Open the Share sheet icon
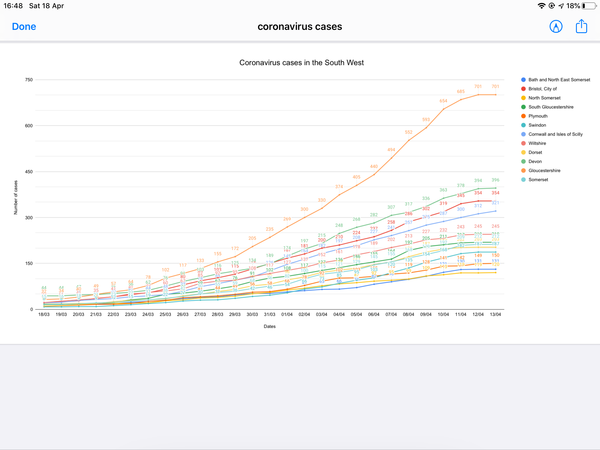 coord(581,26)
